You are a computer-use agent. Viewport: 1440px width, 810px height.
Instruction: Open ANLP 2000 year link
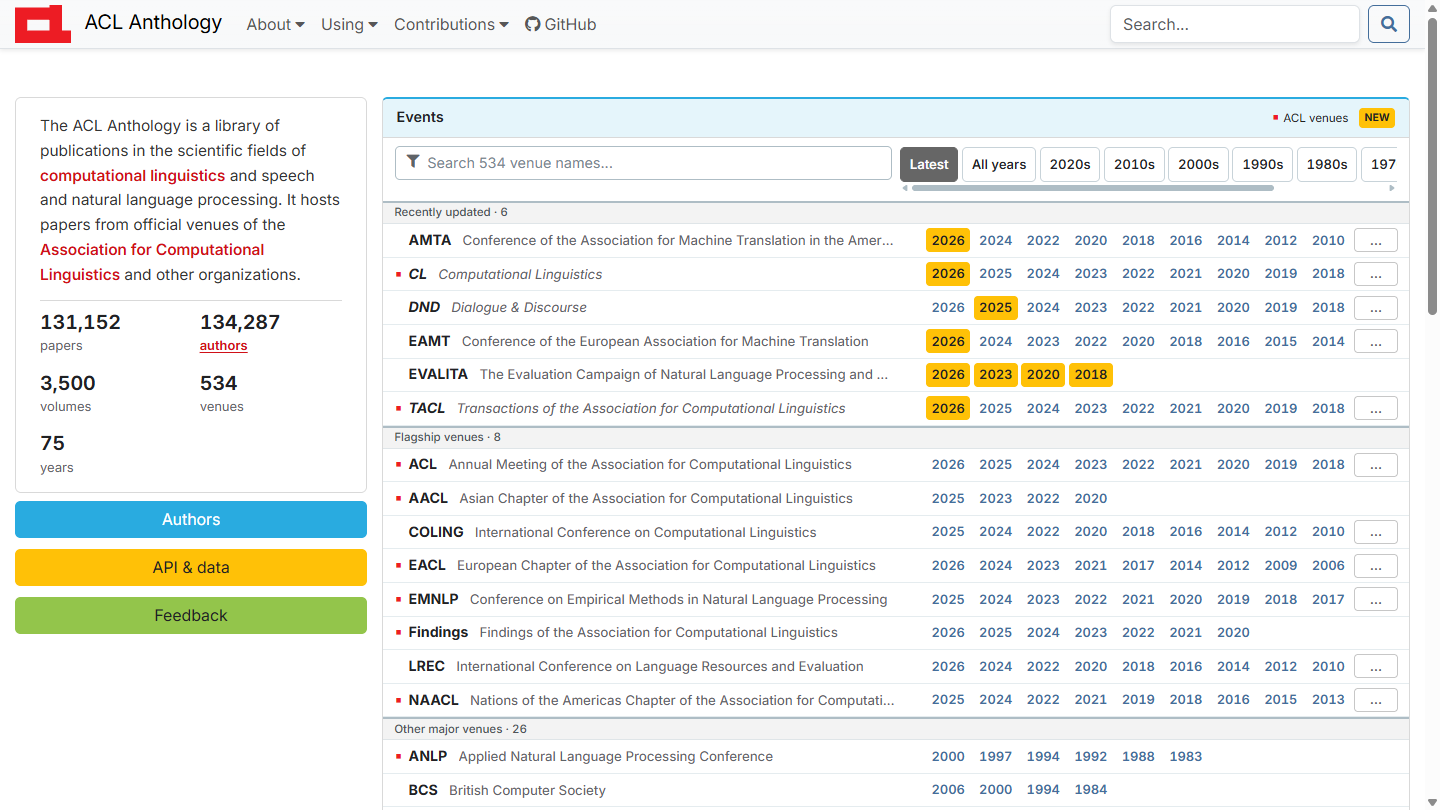pyautogui.click(x=948, y=757)
